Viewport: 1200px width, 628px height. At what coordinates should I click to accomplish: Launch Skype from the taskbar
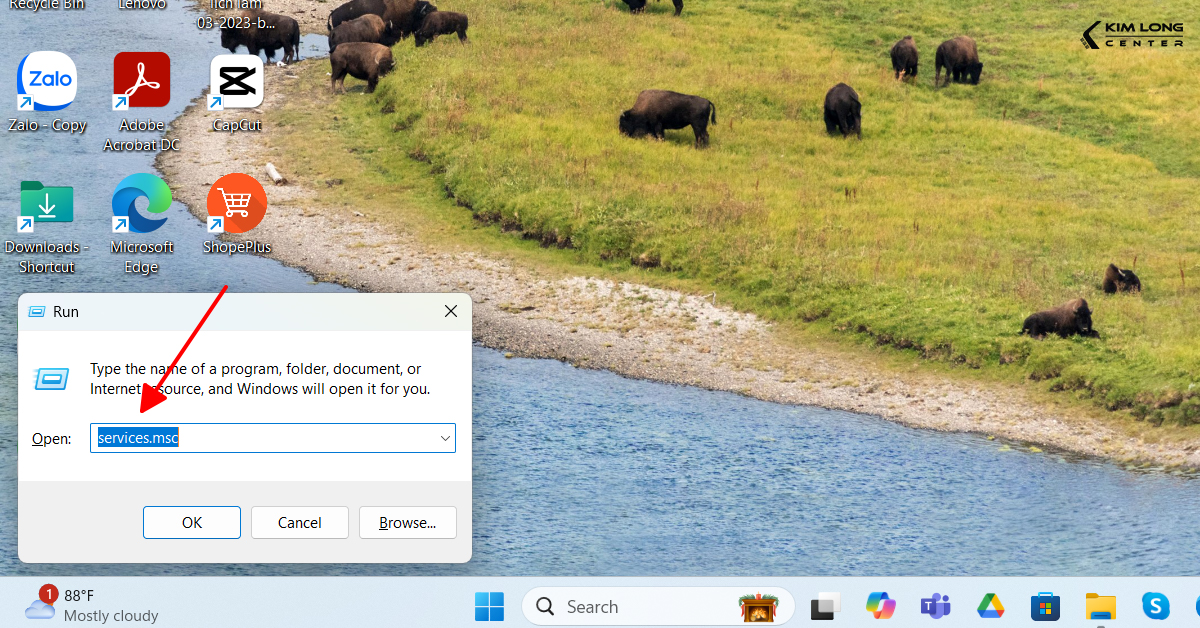pyautogui.click(x=1155, y=606)
